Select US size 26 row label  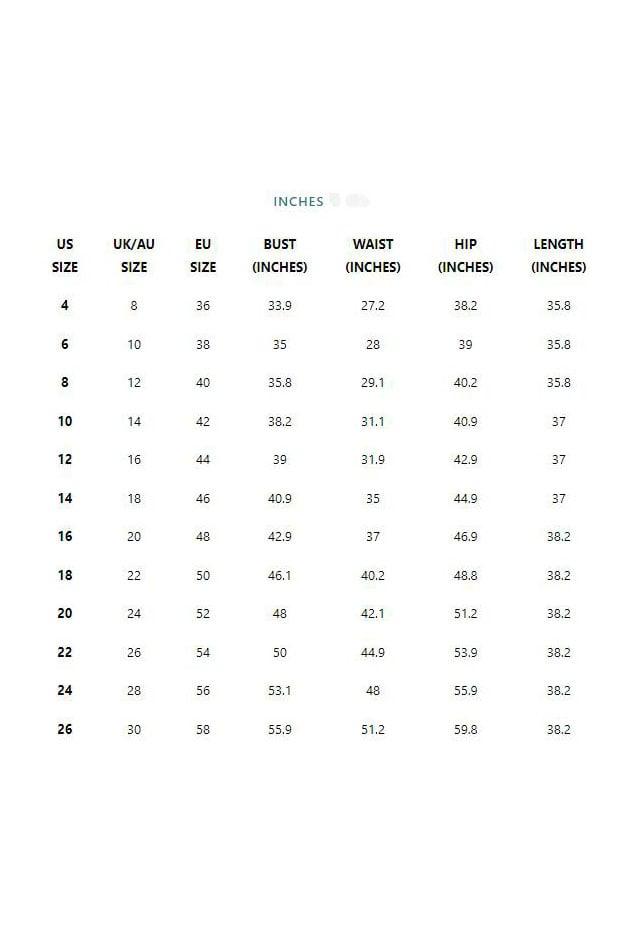(x=65, y=729)
